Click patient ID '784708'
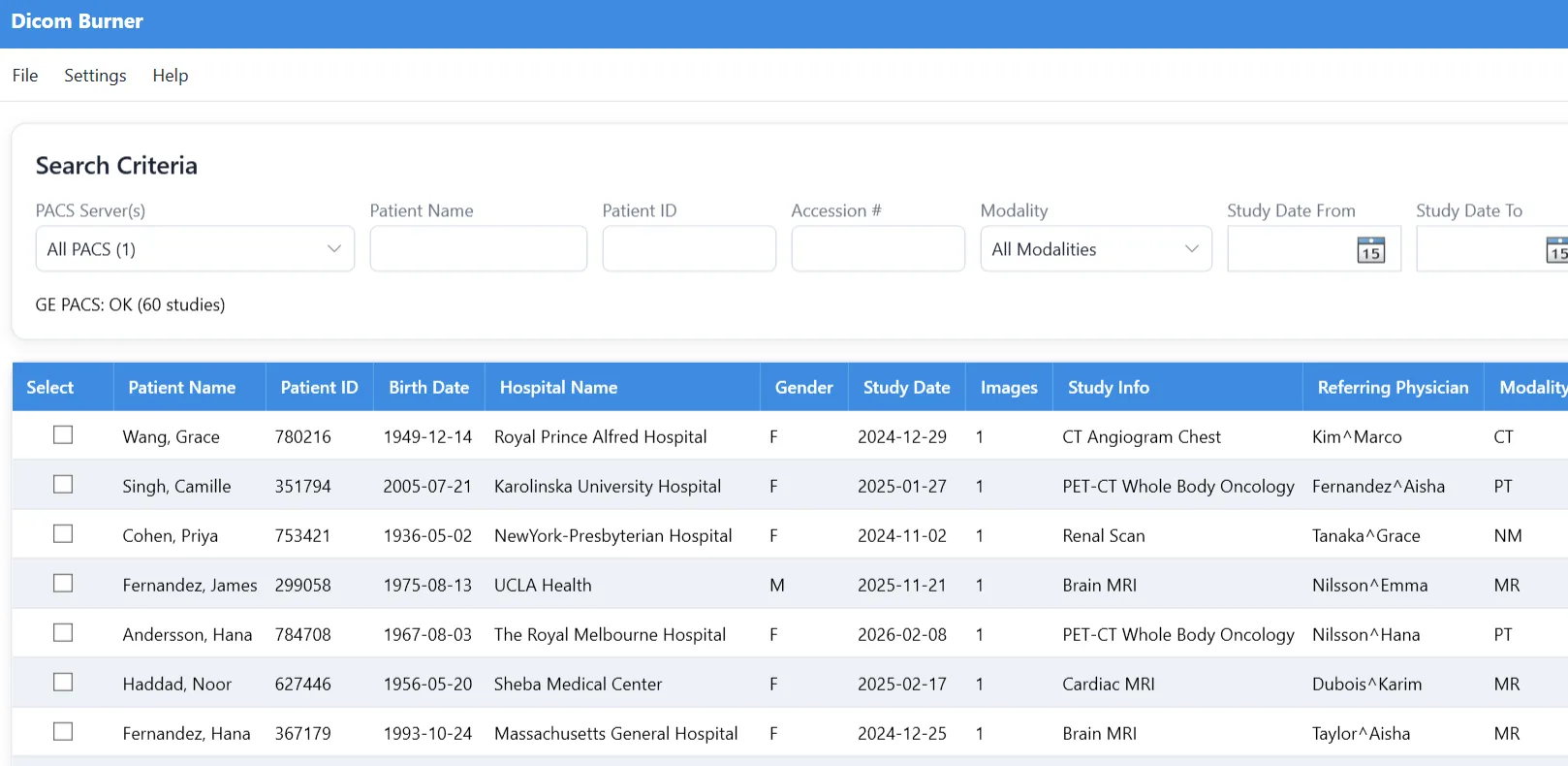Screen dimensions: 1568x766 click(x=303, y=635)
